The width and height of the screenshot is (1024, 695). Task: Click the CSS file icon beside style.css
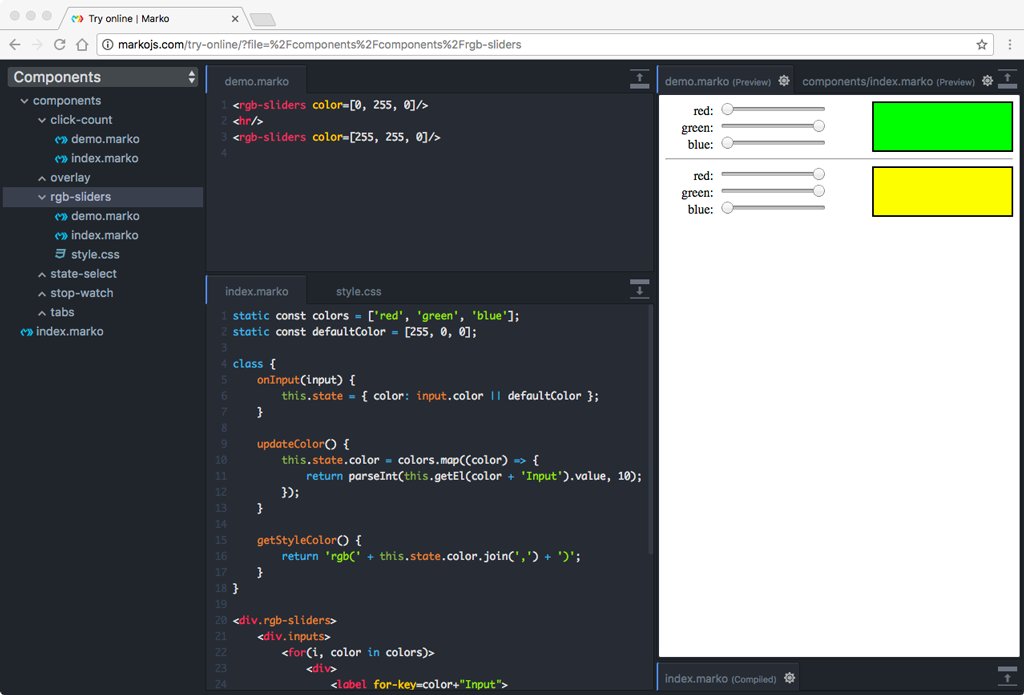61,254
